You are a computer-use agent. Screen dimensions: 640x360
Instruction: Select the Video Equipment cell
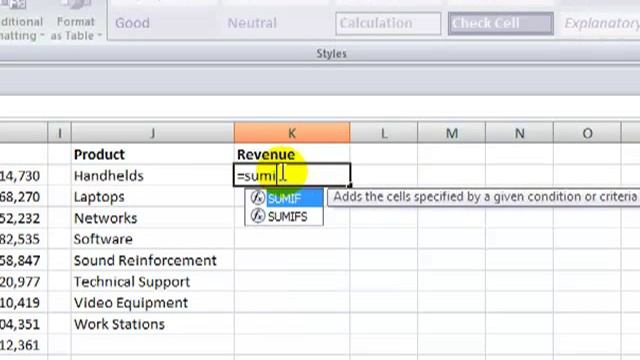click(x=153, y=303)
